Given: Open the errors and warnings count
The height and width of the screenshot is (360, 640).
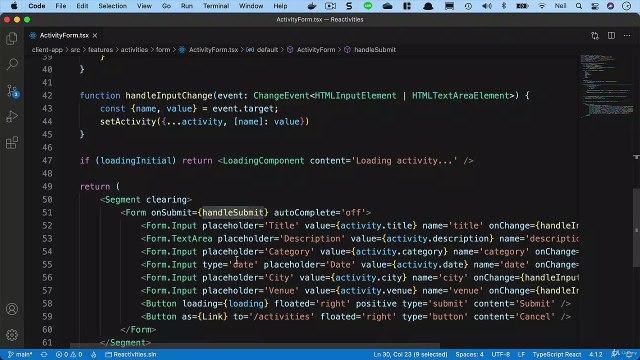Looking at the screenshot, I should (69, 354).
